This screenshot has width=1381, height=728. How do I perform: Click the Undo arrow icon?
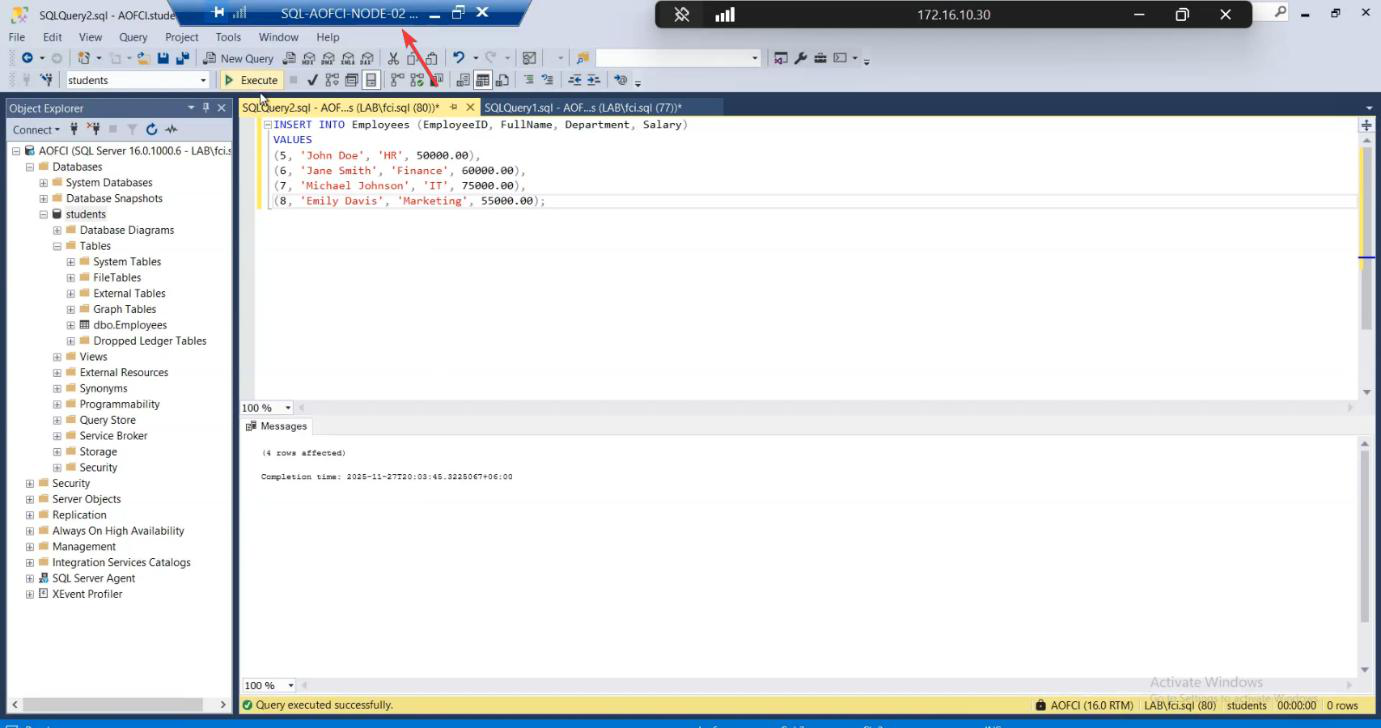[458, 58]
